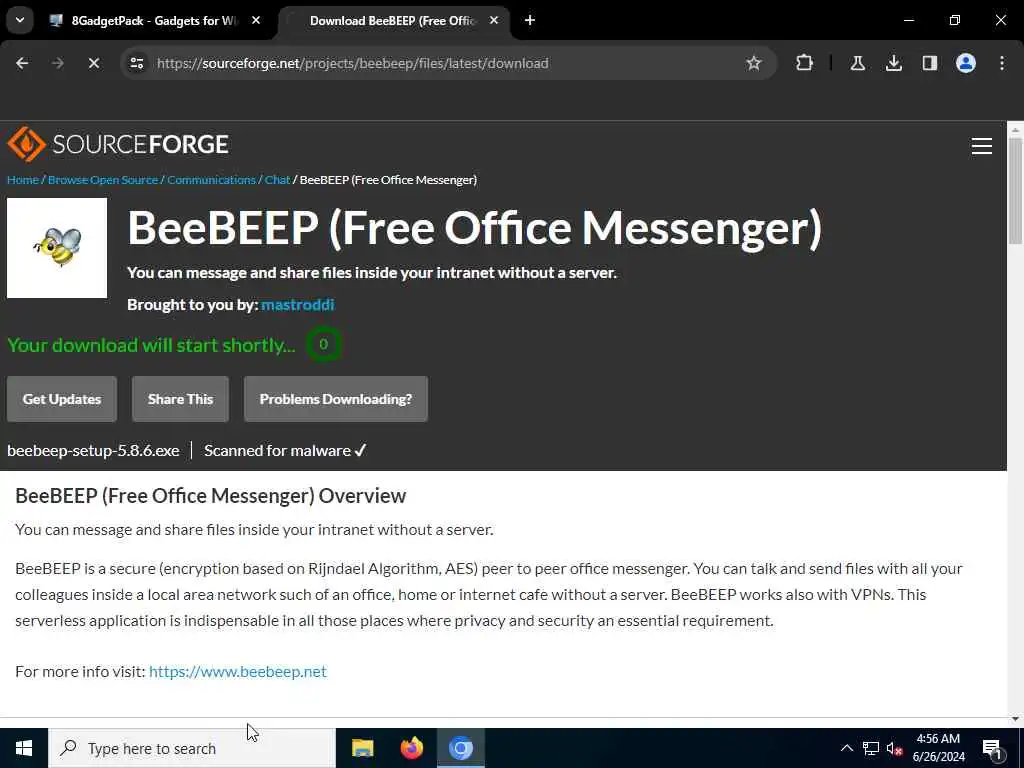Open Firefox from the taskbar

(411, 748)
